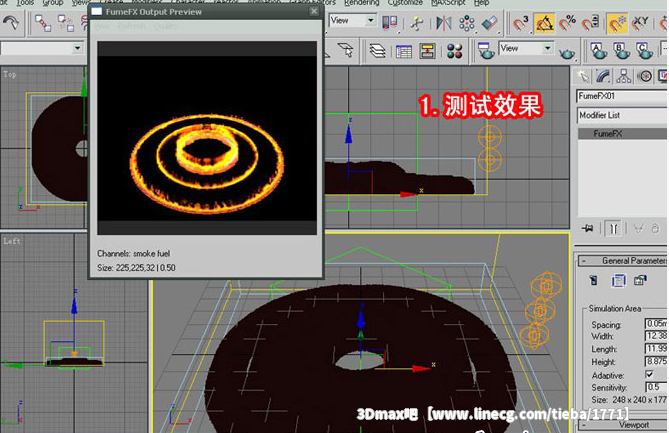Switch to the Modify panel tab
Screen dimensions: 669x433
(x=603, y=76)
